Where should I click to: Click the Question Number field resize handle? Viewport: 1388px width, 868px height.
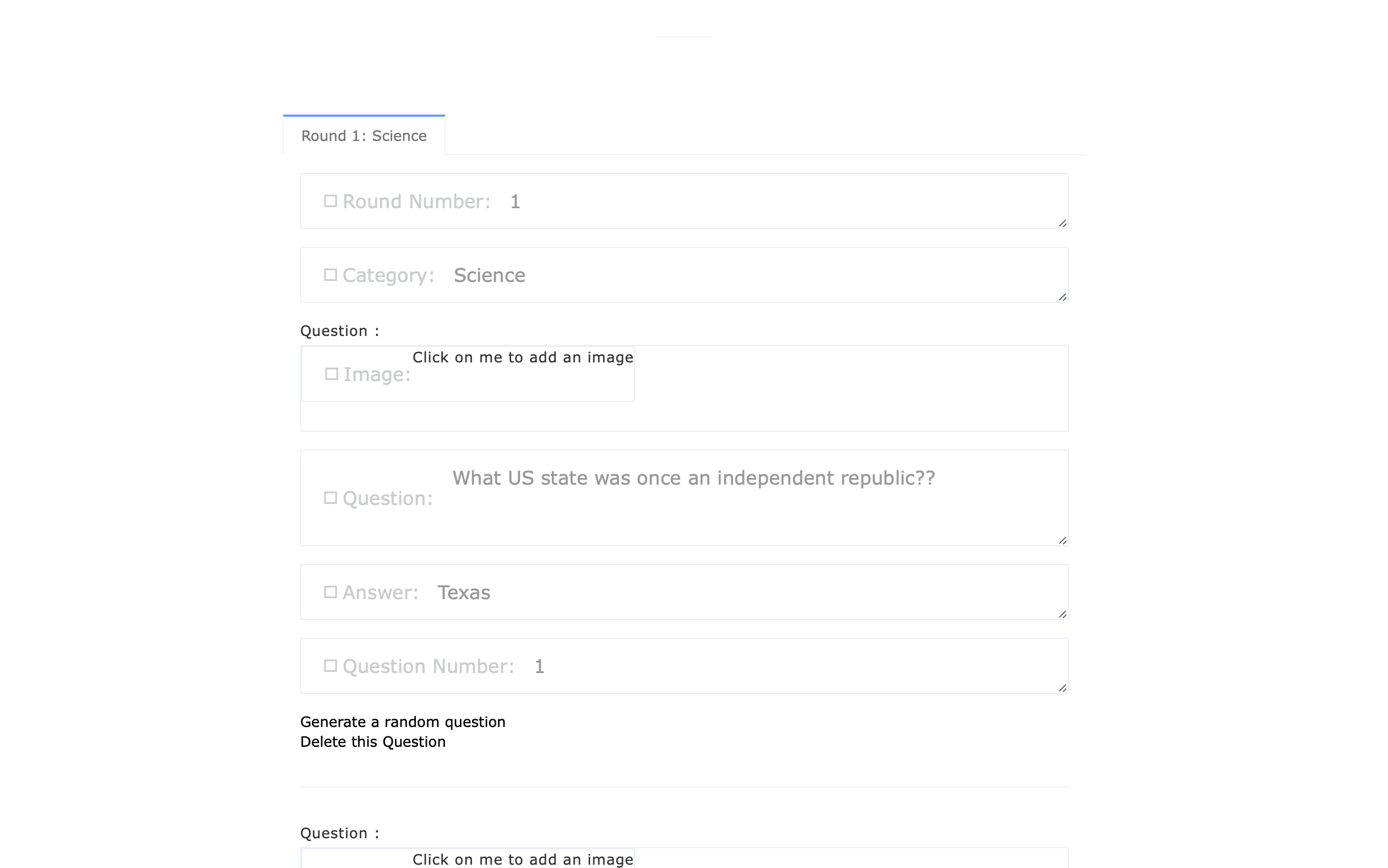pyautogui.click(x=1062, y=688)
